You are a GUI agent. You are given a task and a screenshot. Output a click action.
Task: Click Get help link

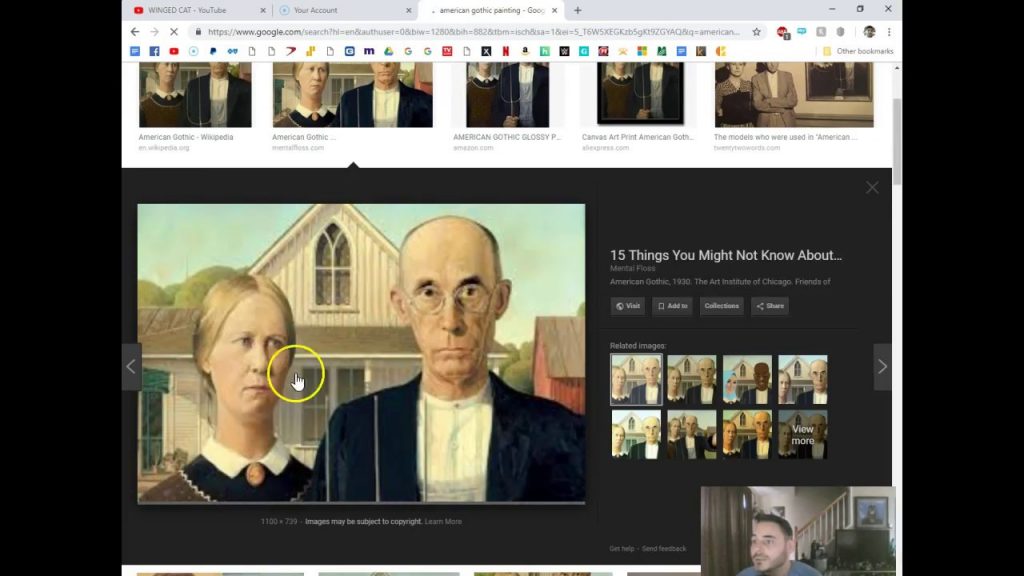(622, 549)
